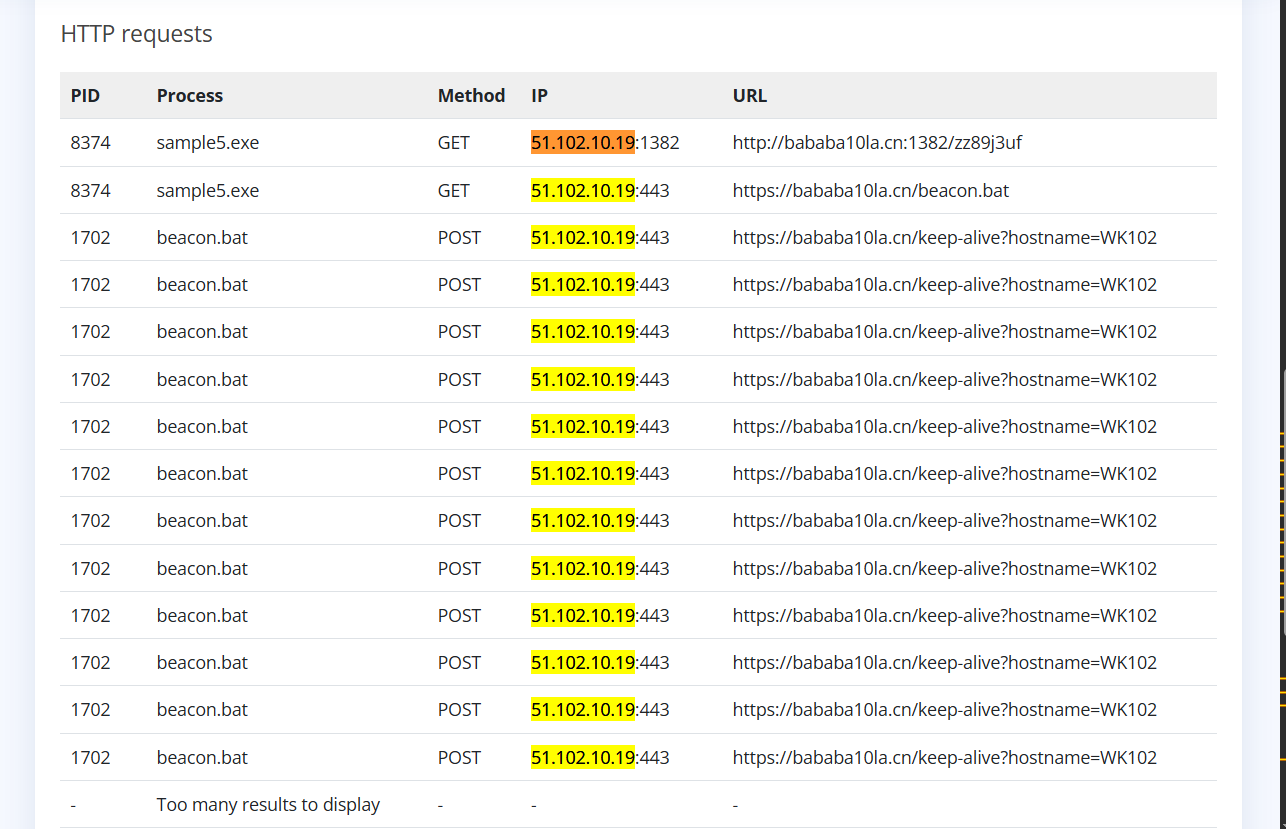Open the https beacon.bat download URL

tap(870, 190)
